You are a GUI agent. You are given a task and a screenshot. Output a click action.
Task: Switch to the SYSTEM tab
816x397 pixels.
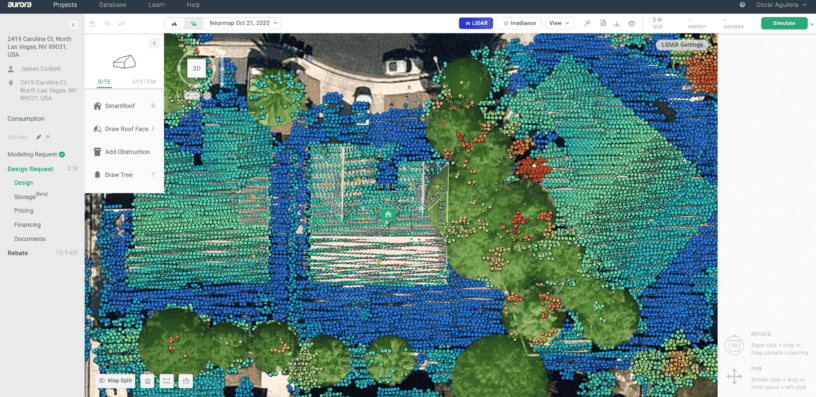click(144, 82)
